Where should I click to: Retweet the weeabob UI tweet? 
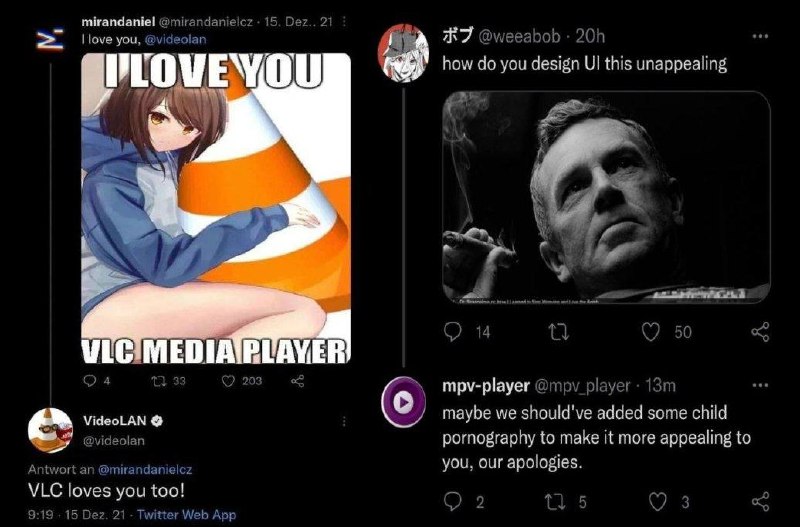[x=559, y=332]
